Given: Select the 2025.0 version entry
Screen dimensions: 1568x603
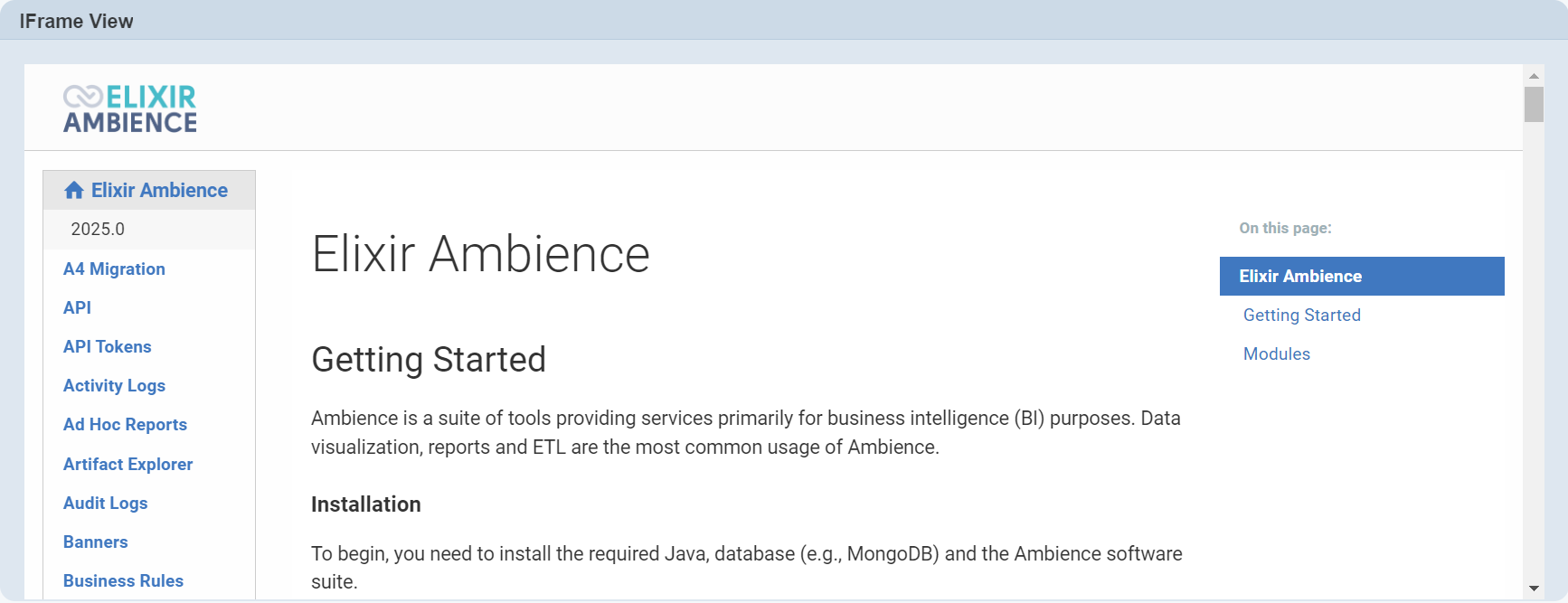Looking at the screenshot, I should click(98, 230).
